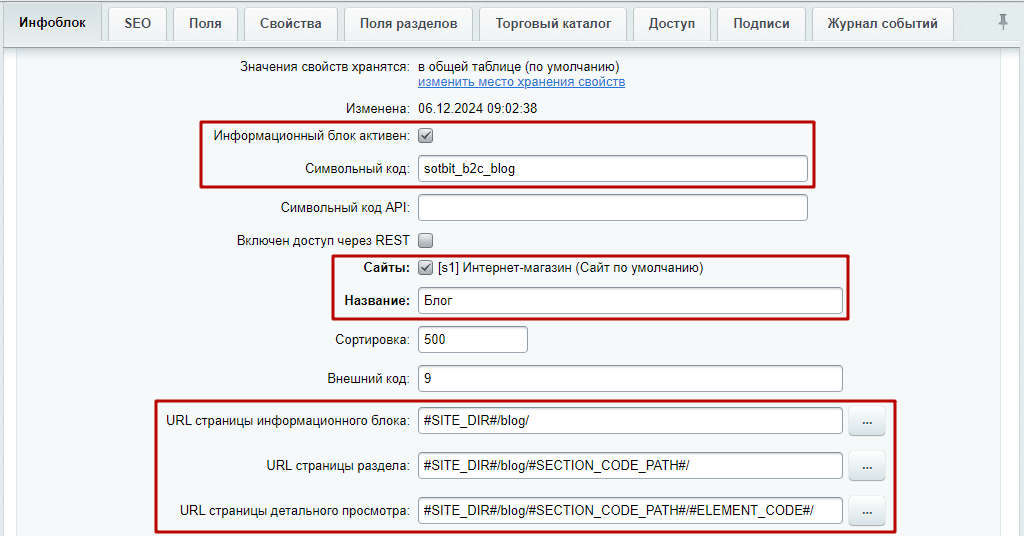Select the date text 06.12.2024 09:02:38

[477, 108]
